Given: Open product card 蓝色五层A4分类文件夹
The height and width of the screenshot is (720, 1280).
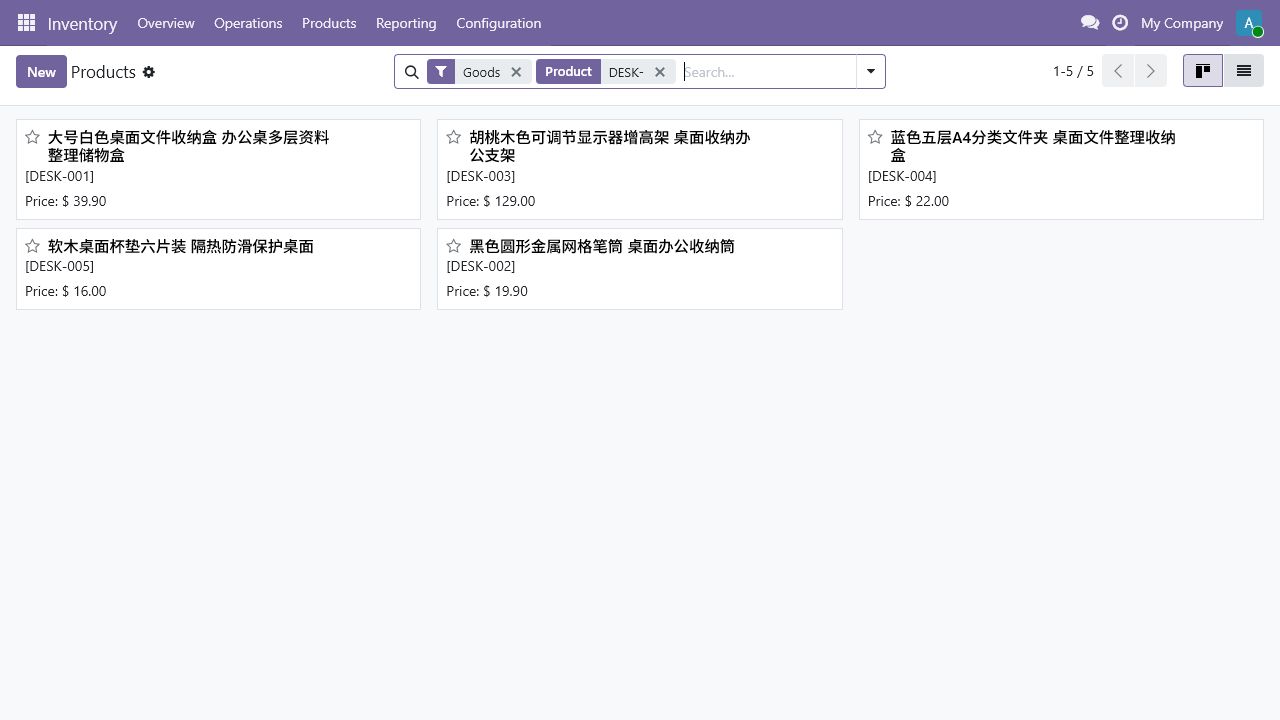Looking at the screenshot, I should (x=1061, y=169).
